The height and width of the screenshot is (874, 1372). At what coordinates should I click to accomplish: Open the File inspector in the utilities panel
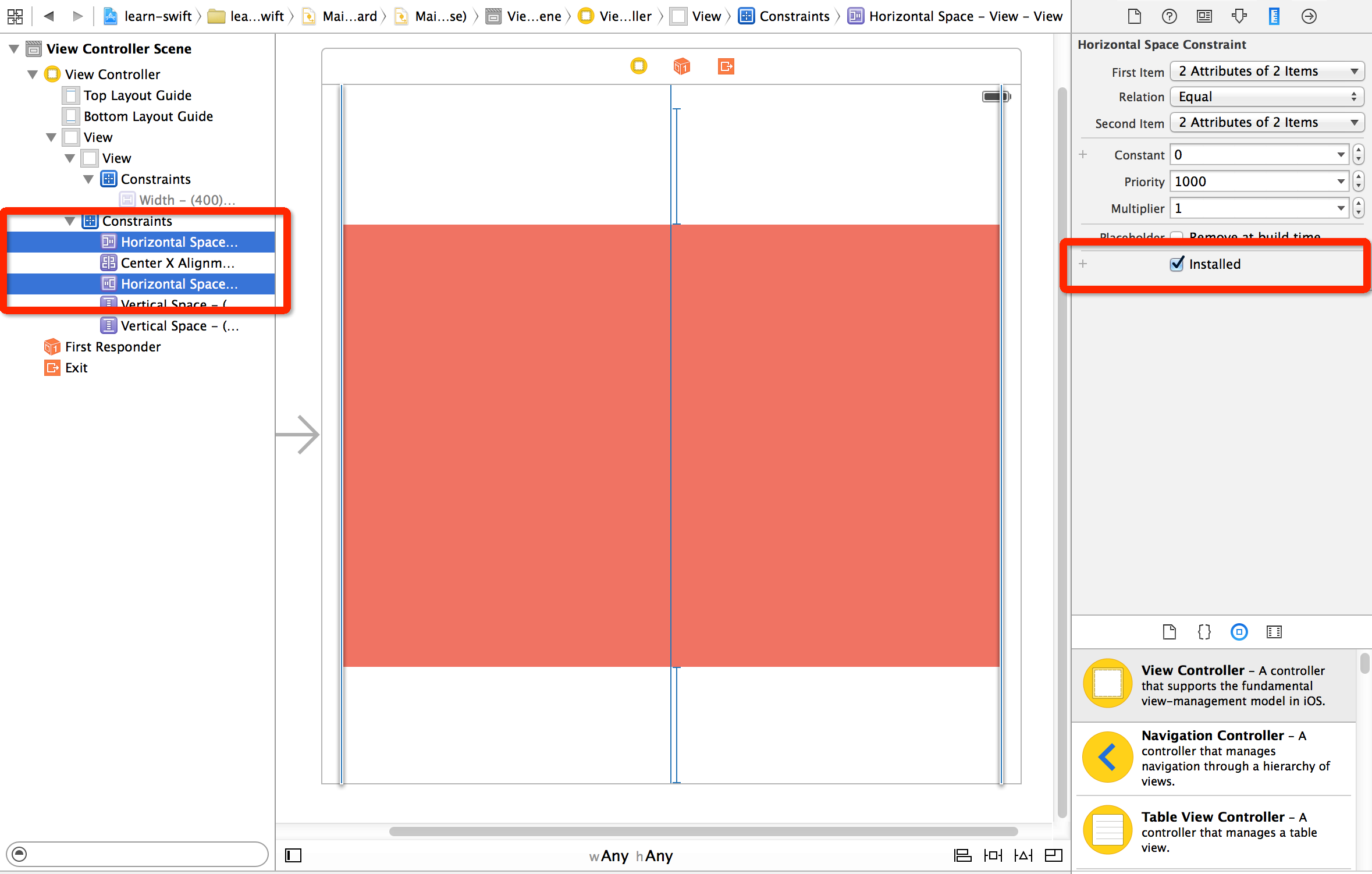tap(1134, 16)
